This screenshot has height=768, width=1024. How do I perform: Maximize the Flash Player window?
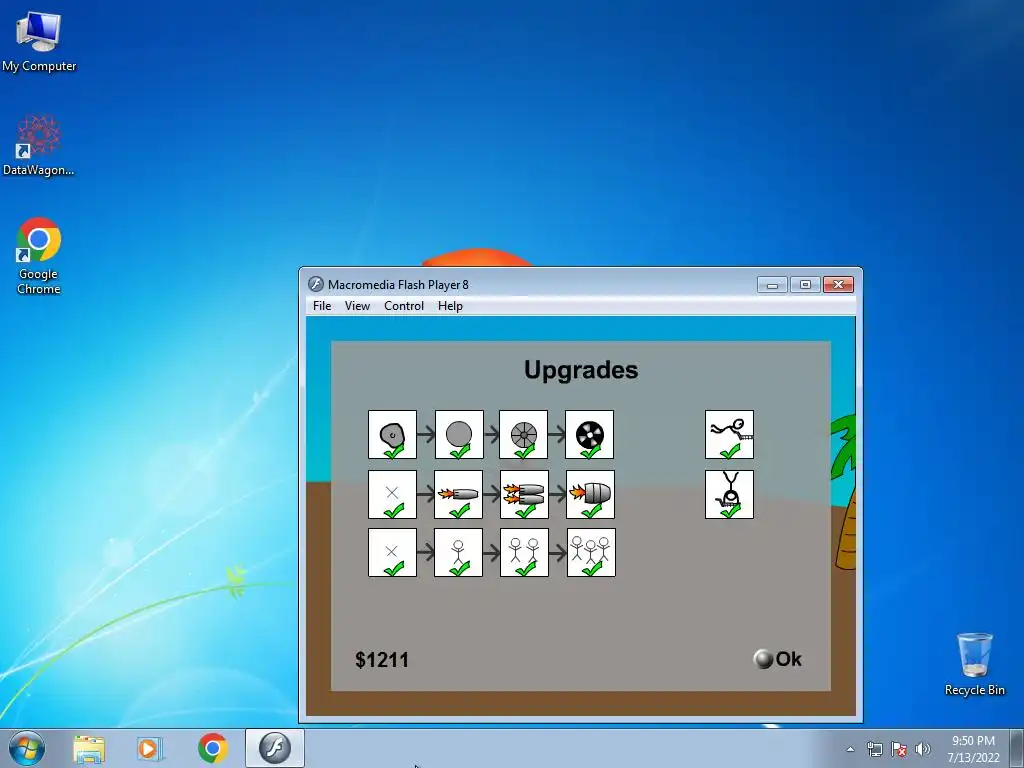[805, 285]
